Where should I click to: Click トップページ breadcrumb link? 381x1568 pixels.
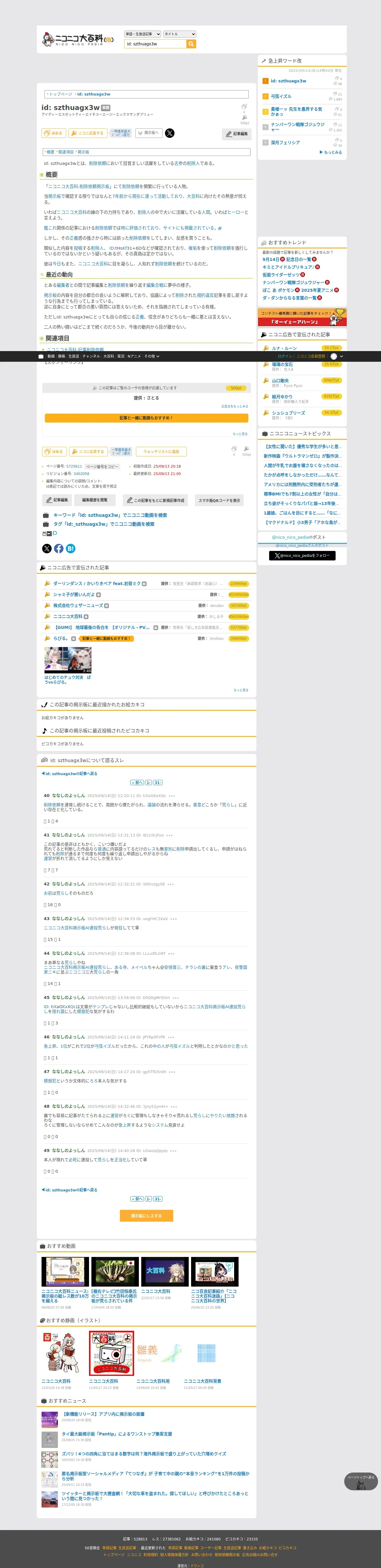pyautogui.click(x=60, y=94)
